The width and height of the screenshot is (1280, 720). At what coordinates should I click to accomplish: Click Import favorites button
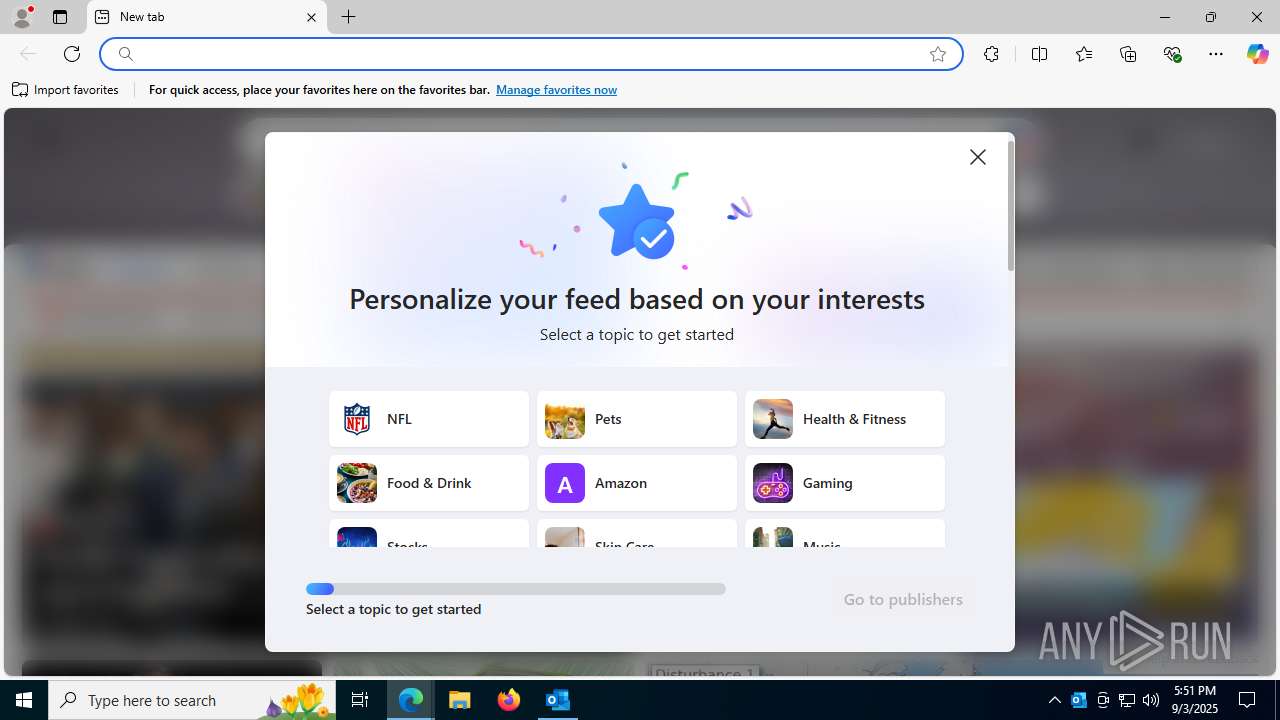[66, 90]
